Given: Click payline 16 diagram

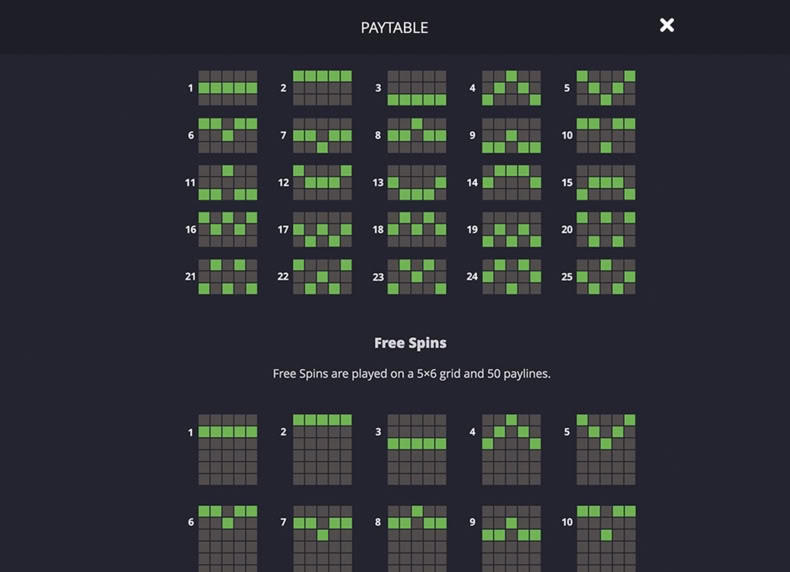Looking at the screenshot, I should (228, 229).
